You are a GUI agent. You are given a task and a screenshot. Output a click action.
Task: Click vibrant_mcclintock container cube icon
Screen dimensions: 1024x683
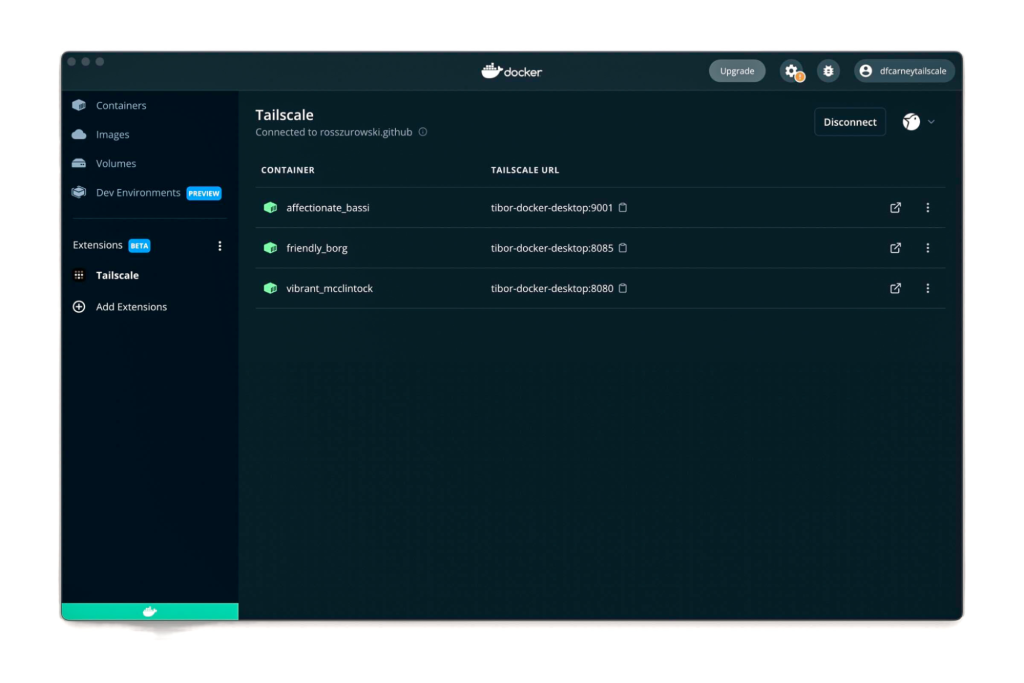point(270,288)
